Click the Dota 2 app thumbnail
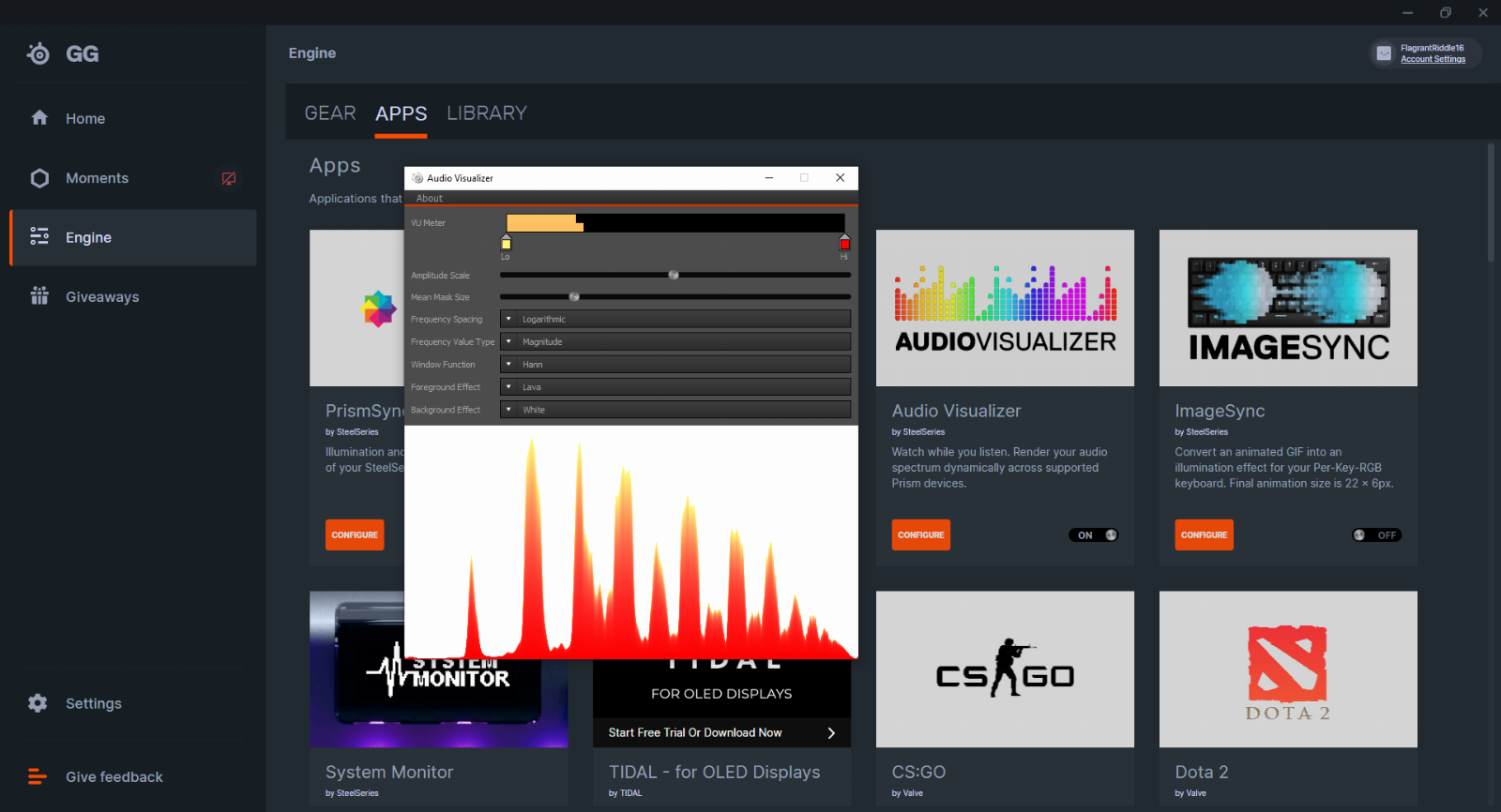Viewport: 1501px width, 812px height. click(1288, 669)
